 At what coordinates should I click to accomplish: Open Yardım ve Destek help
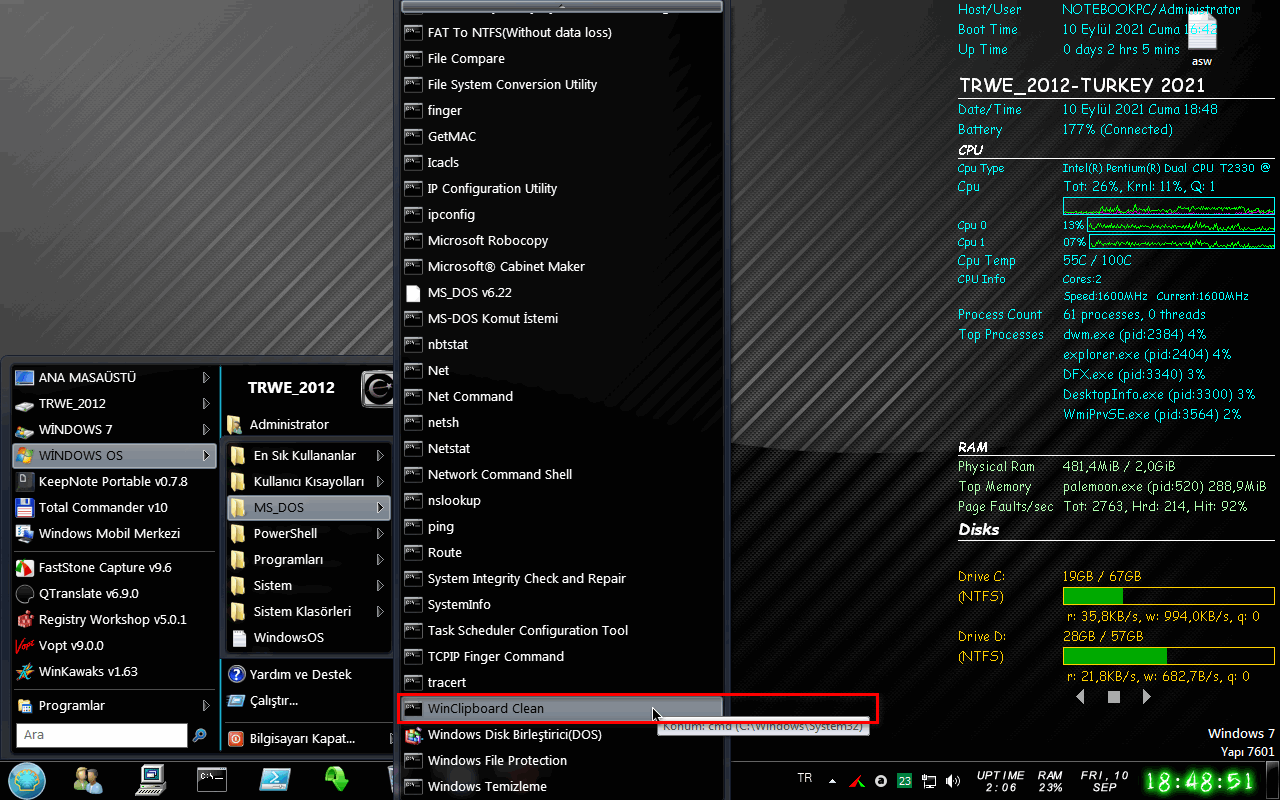click(x=308, y=674)
